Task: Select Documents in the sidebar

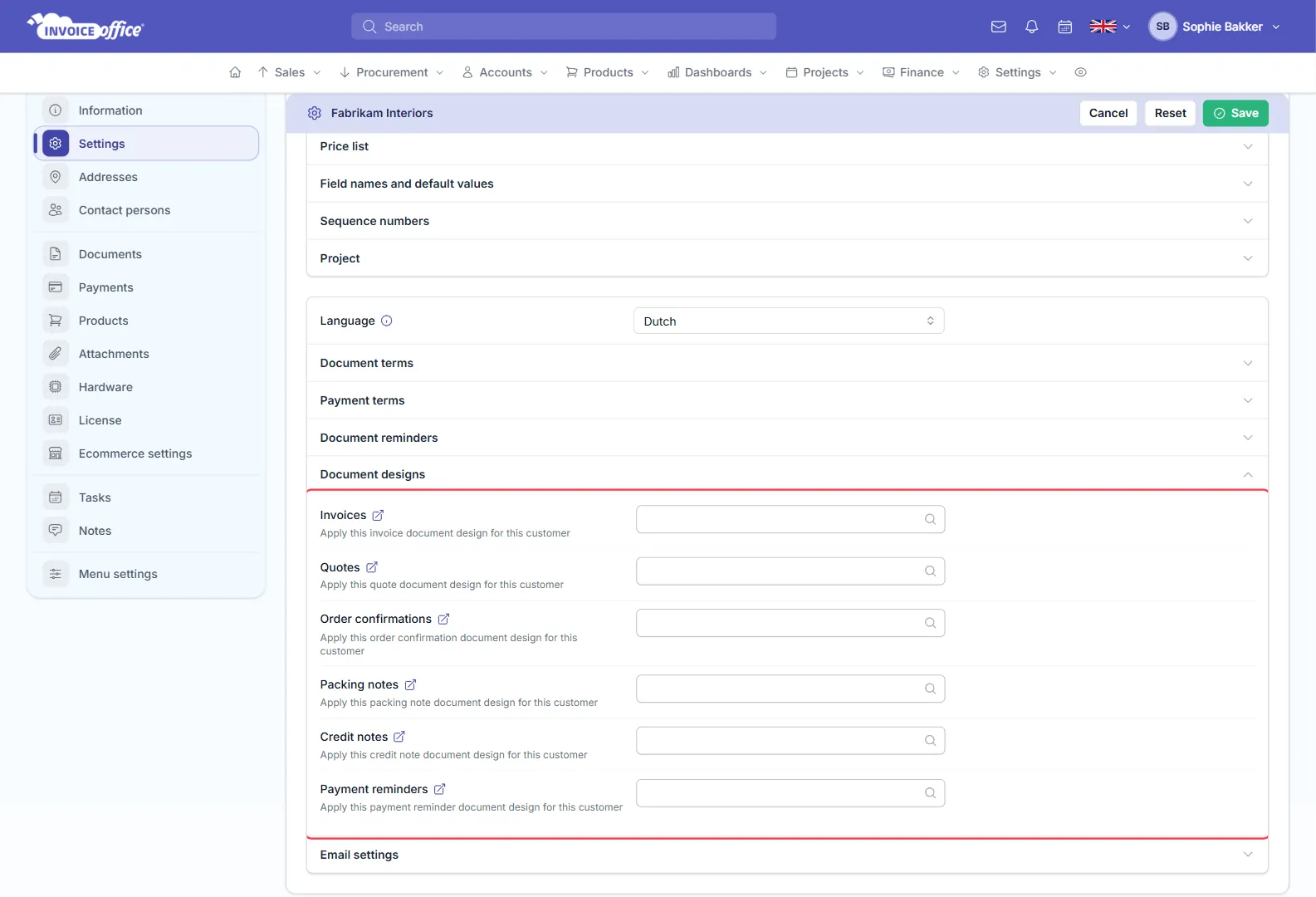Action: coord(146,254)
